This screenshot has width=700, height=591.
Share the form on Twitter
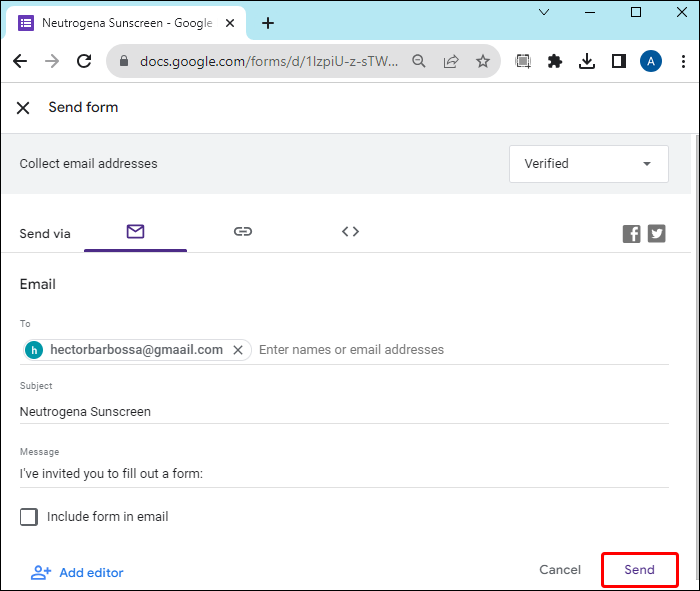pos(656,234)
